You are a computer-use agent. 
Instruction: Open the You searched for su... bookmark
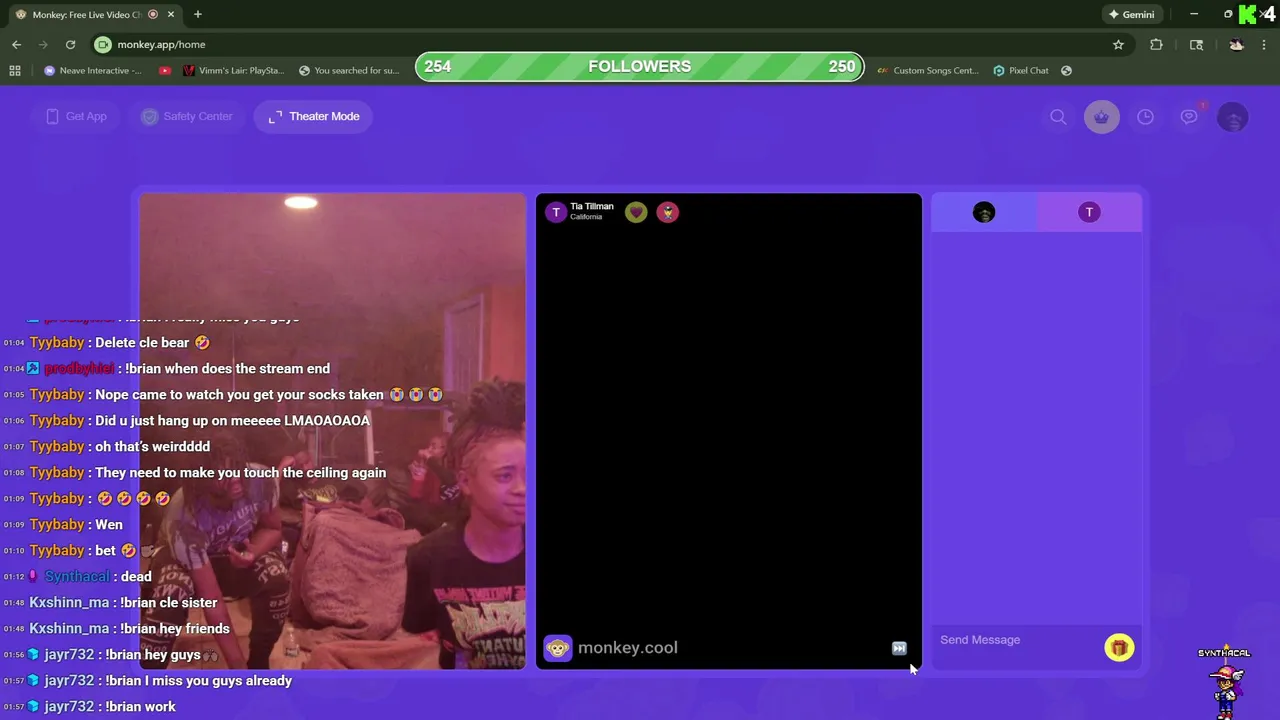349,70
